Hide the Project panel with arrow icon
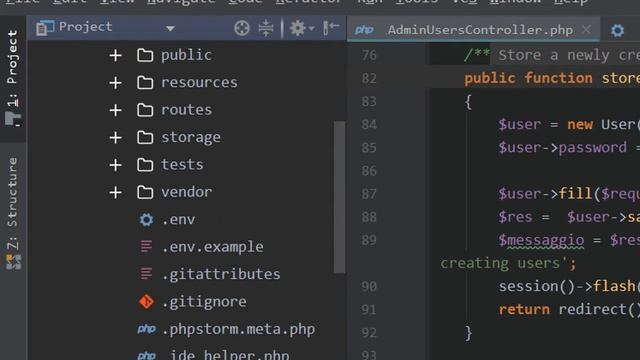The height and width of the screenshot is (360, 640). [x=331, y=28]
